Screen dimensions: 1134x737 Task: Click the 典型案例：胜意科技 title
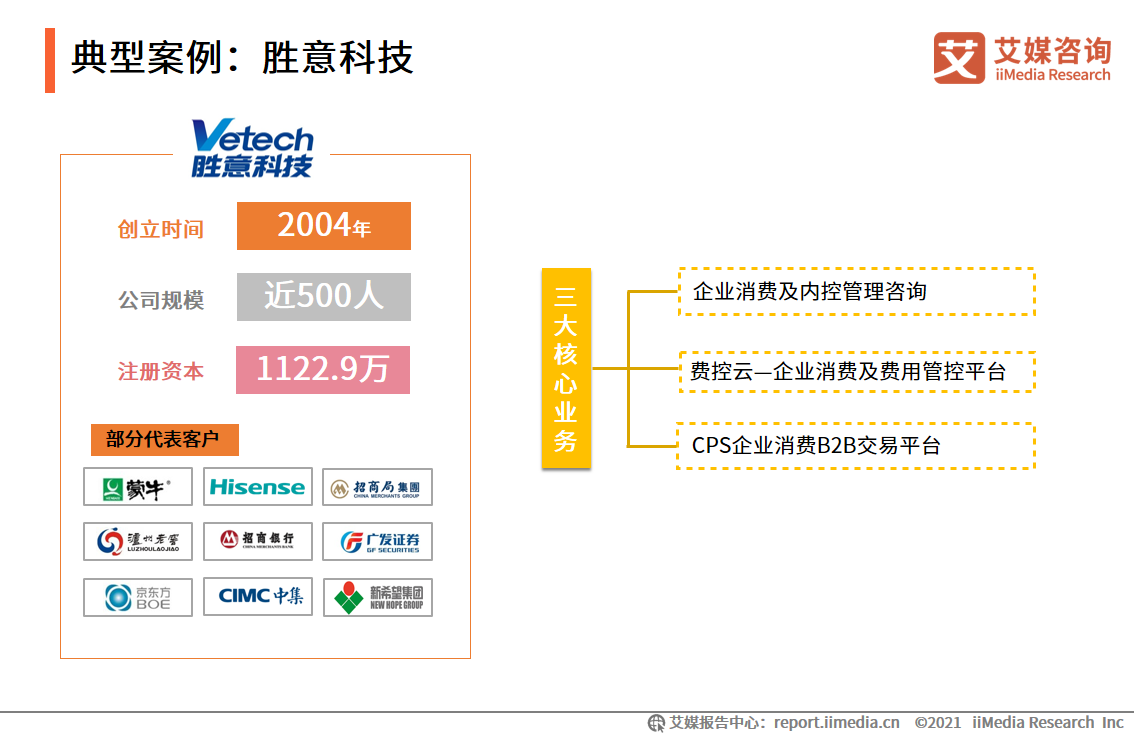click(x=242, y=58)
